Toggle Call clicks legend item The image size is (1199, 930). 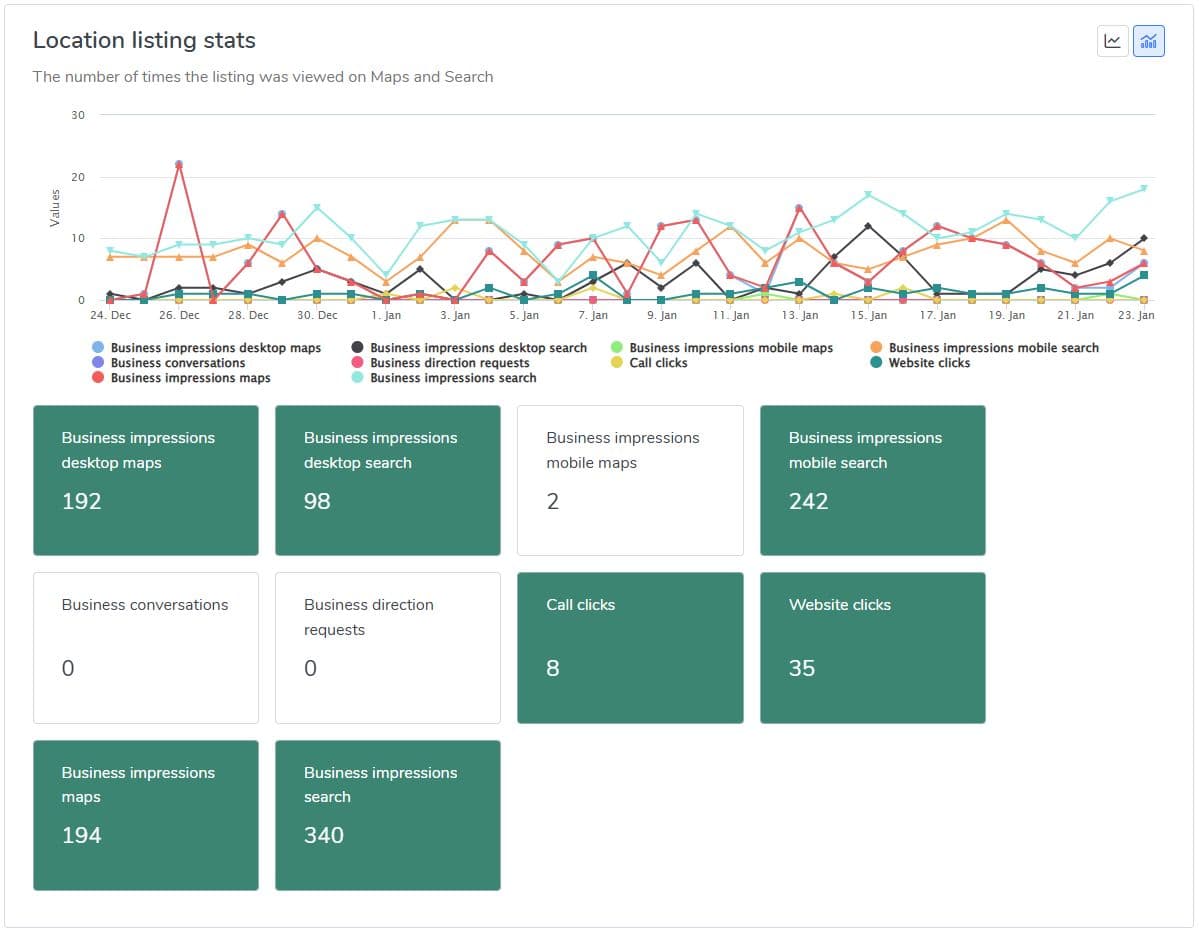point(649,363)
